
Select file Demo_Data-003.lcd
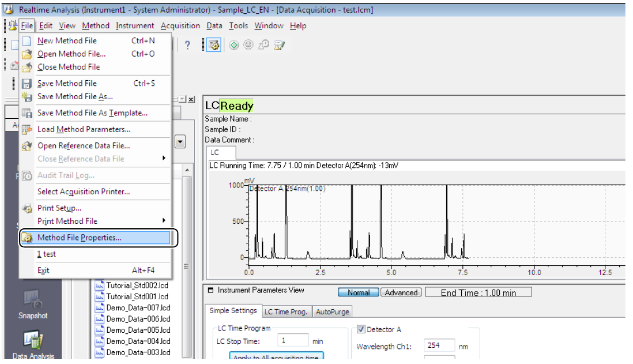coord(138,353)
